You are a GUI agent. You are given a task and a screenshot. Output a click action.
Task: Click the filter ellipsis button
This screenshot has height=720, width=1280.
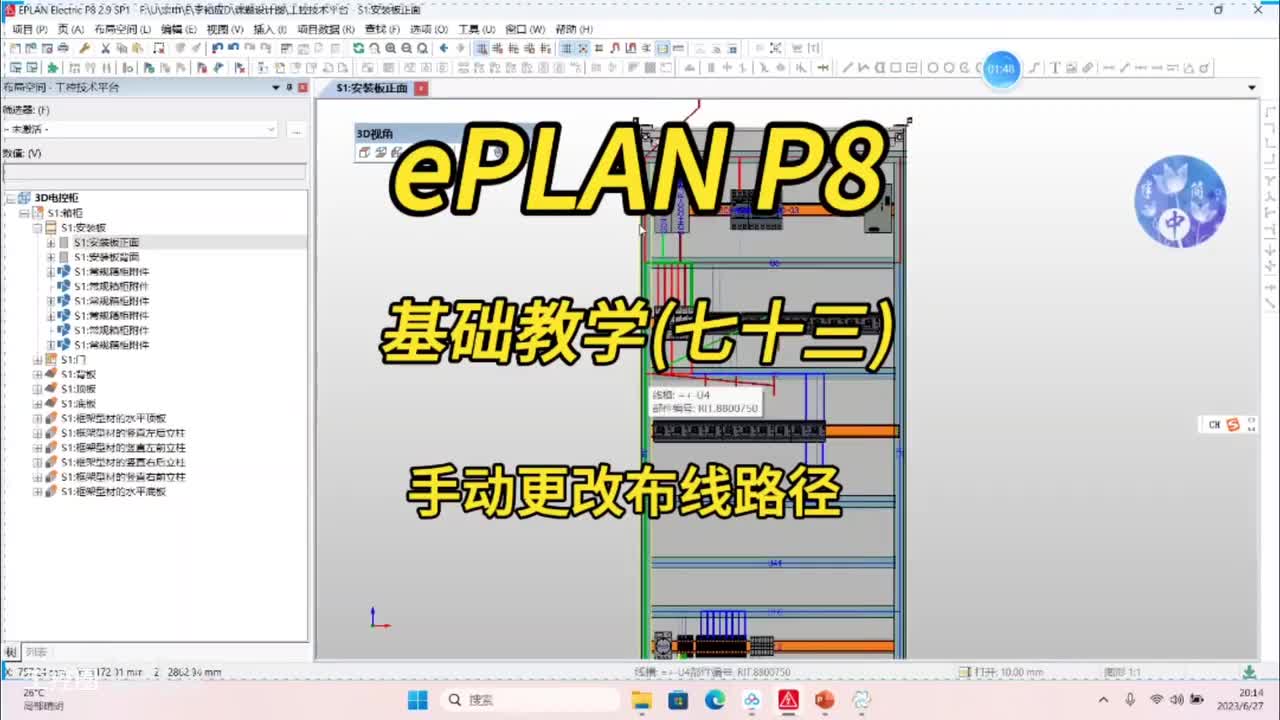tap(295, 129)
